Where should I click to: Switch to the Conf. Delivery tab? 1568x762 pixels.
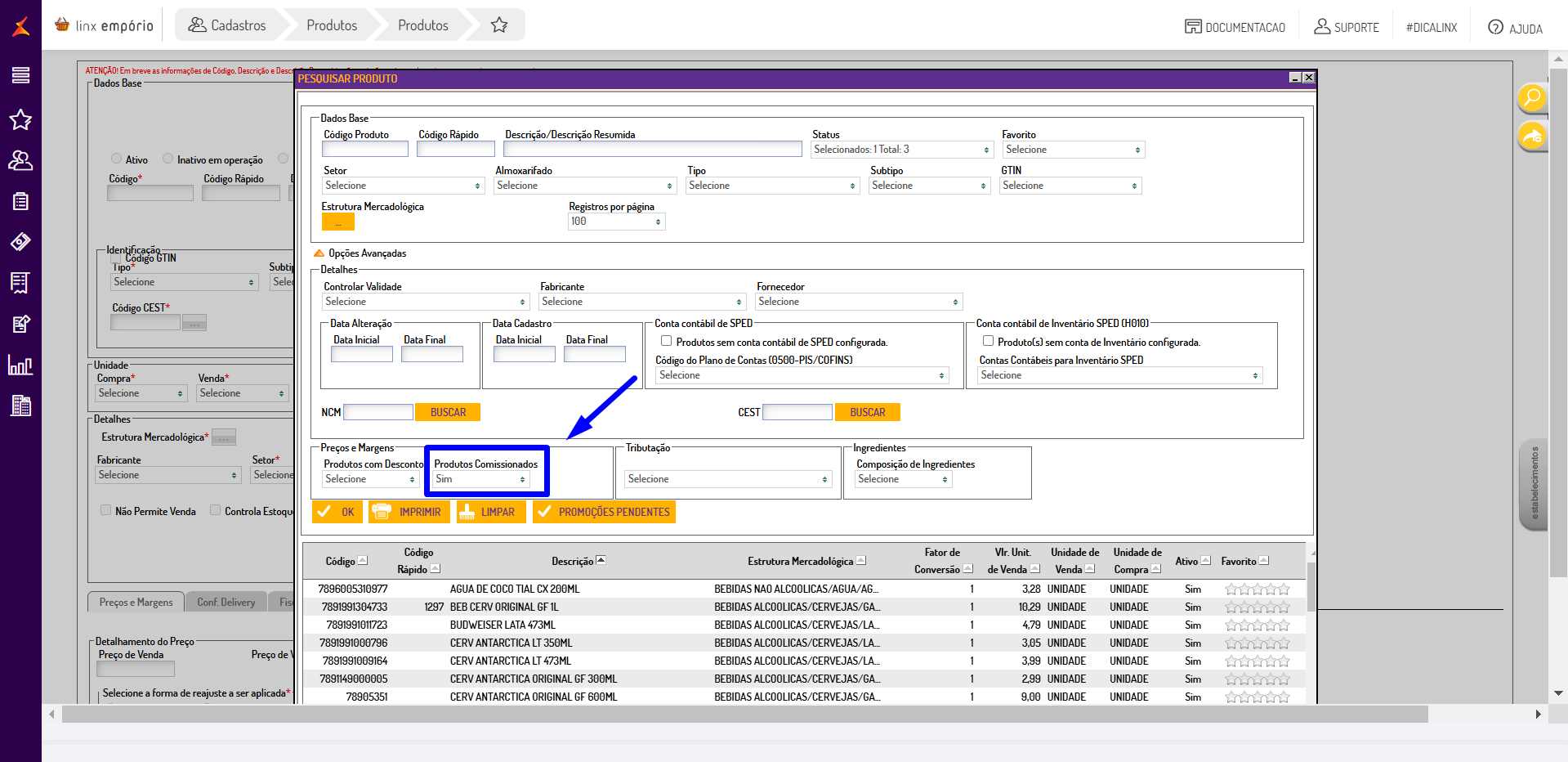point(226,603)
